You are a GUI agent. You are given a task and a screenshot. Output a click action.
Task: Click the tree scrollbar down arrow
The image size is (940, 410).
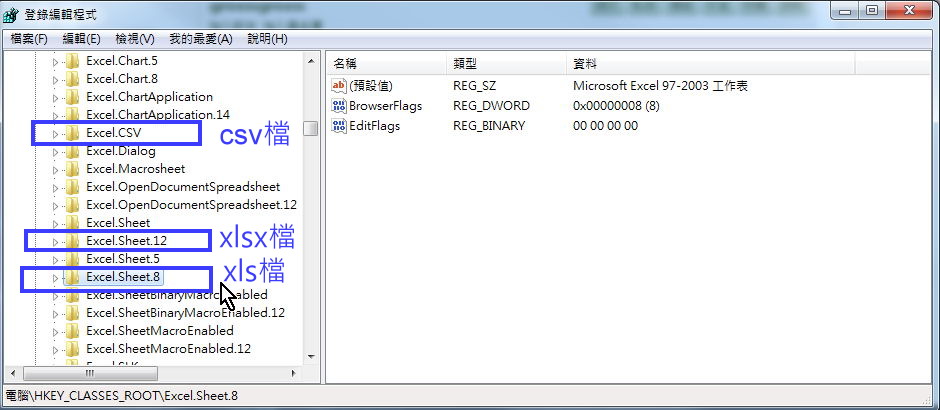coord(311,357)
